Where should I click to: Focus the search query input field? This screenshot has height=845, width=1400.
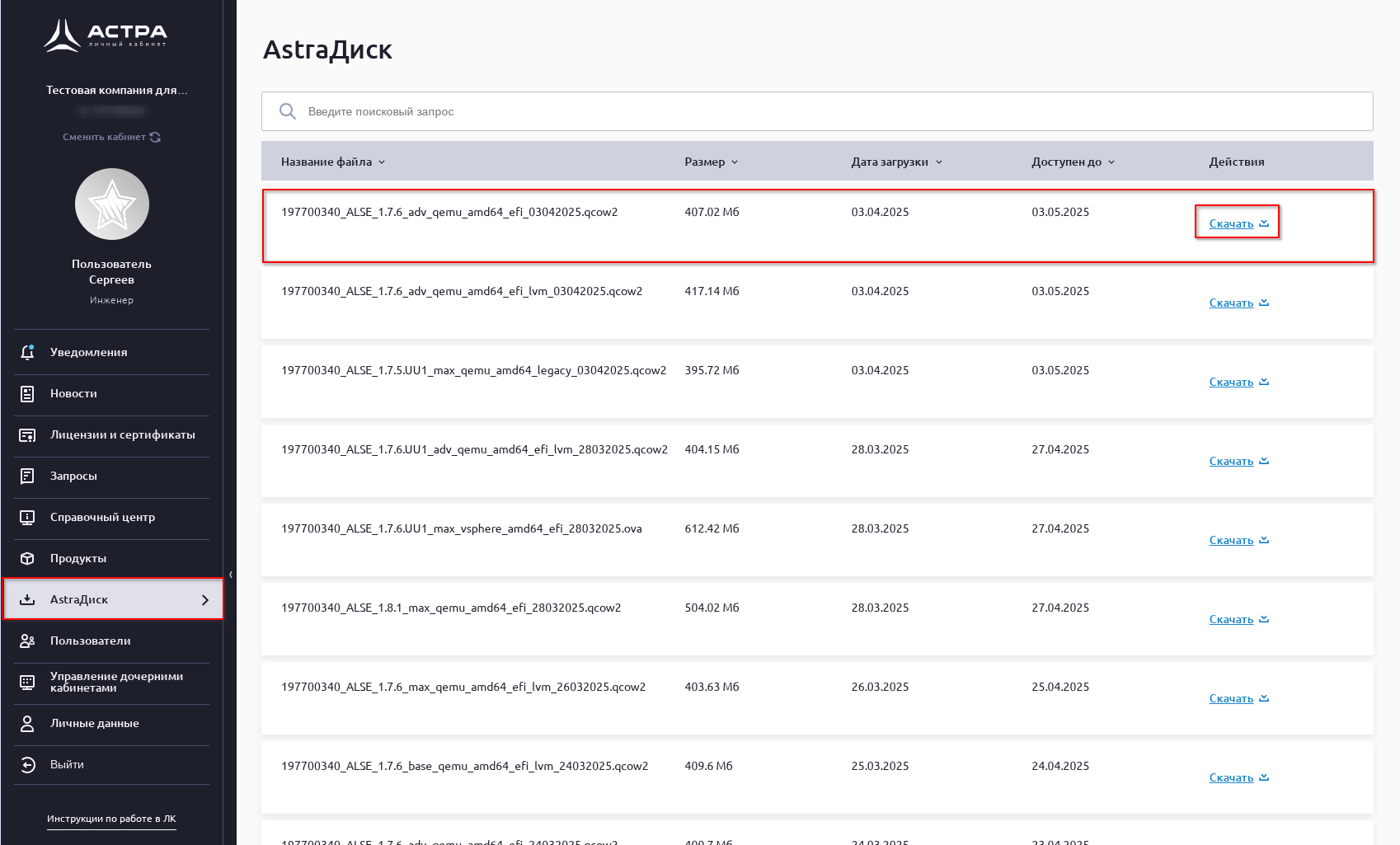tap(824, 111)
